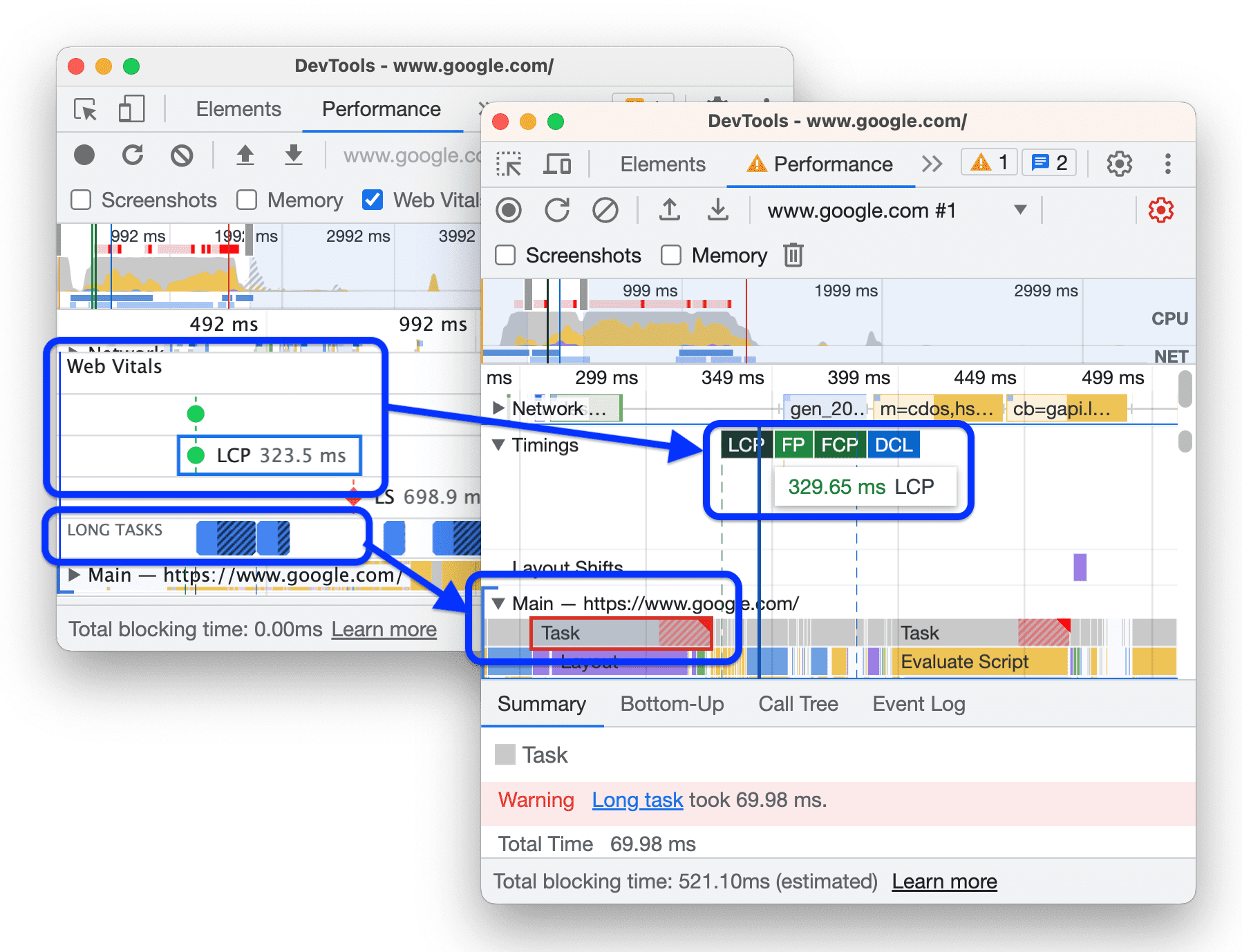
Task: Expand the Network track
Action: pyautogui.click(x=497, y=408)
